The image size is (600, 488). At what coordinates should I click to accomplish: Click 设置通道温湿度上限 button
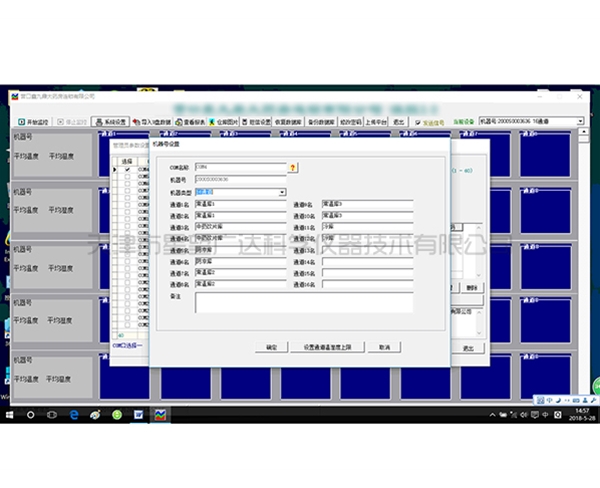point(325,347)
